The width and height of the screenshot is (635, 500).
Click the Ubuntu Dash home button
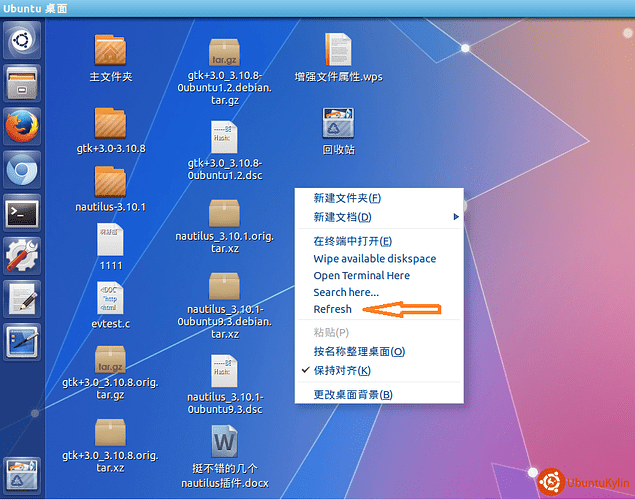point(22,41)
